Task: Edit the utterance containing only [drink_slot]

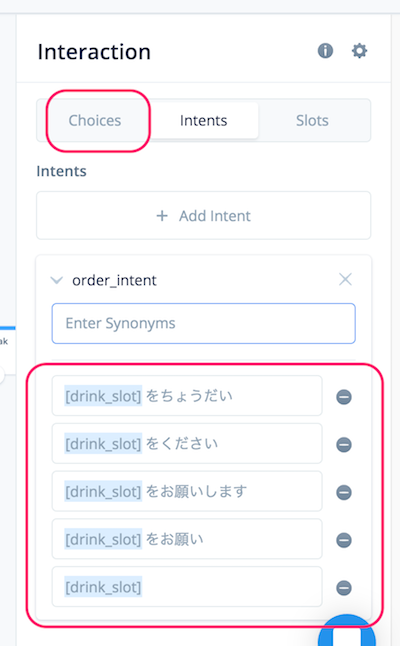Action: (187, 587)
